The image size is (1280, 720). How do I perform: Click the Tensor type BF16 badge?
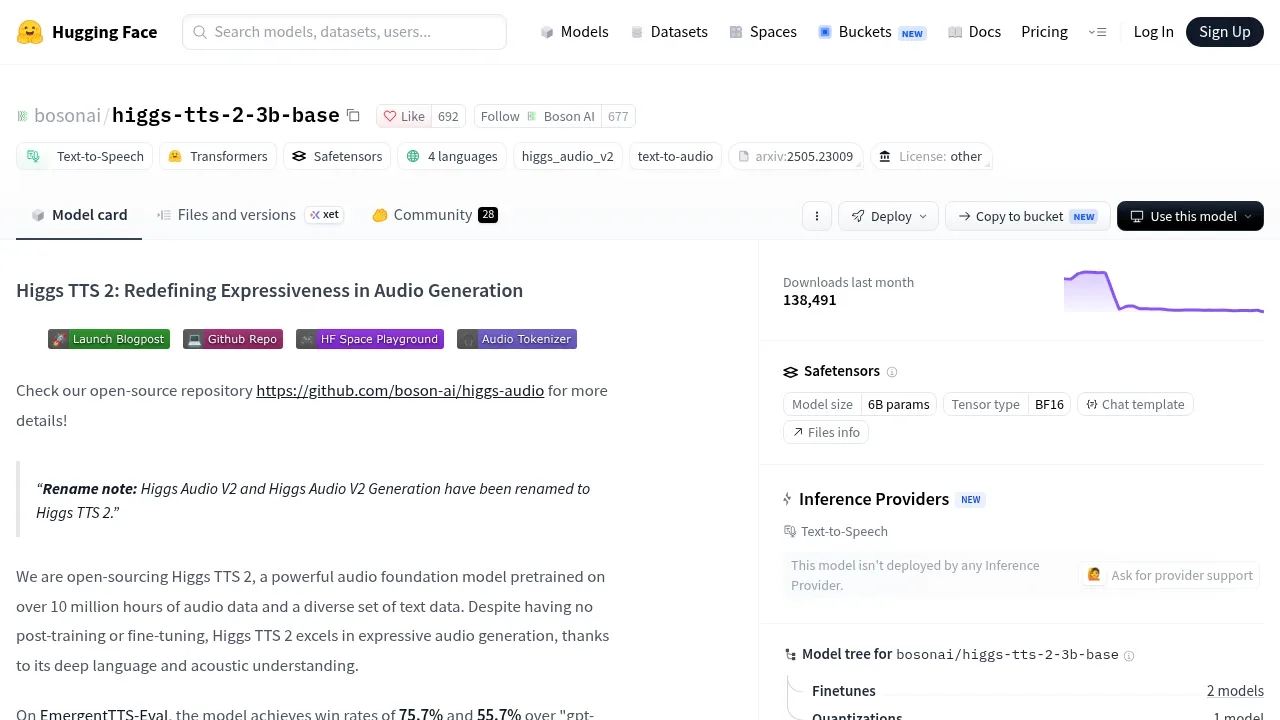pos(1007,404)
